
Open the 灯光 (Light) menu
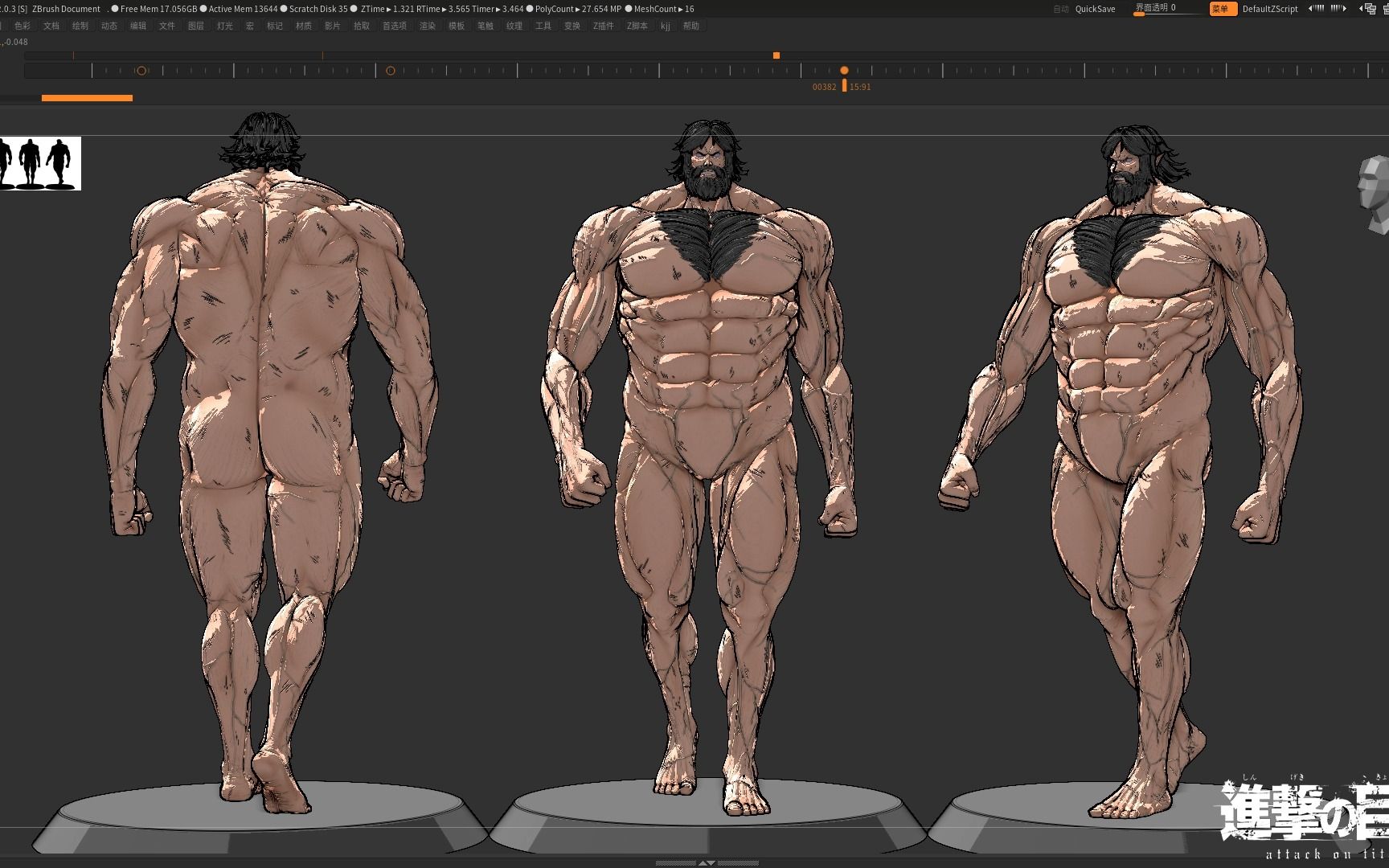(x=225, y=26)
